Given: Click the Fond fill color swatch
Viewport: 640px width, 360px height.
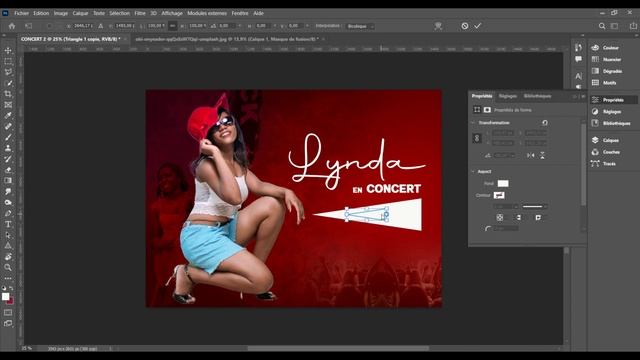Looking at the screenshot, I should 503,184.
